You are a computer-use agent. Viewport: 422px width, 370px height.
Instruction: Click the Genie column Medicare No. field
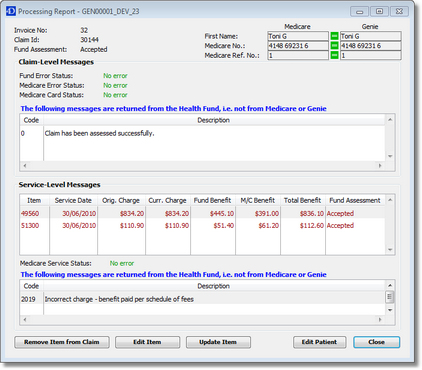[x=370, y=46]
